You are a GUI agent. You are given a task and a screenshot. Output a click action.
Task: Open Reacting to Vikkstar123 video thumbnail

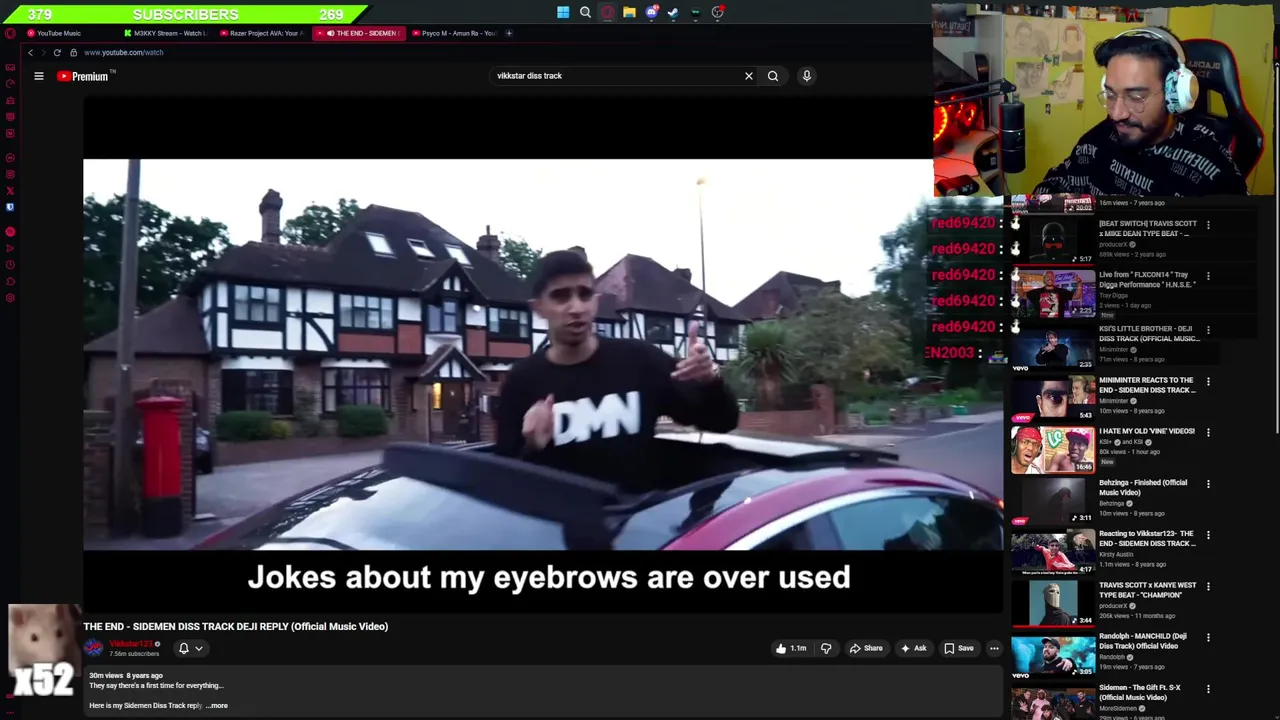(1053, 552)
